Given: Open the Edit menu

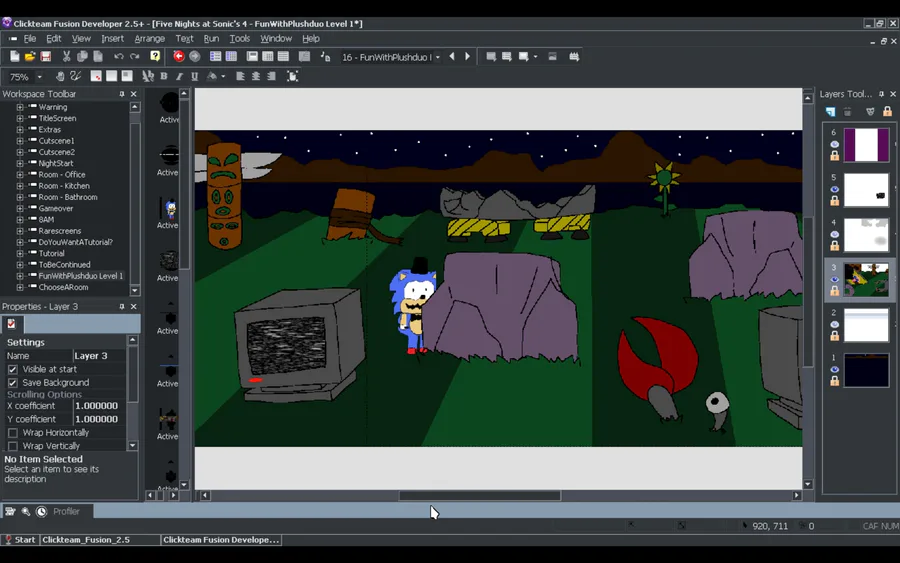Looking at the screenshot, I should [x=53, y=38].
